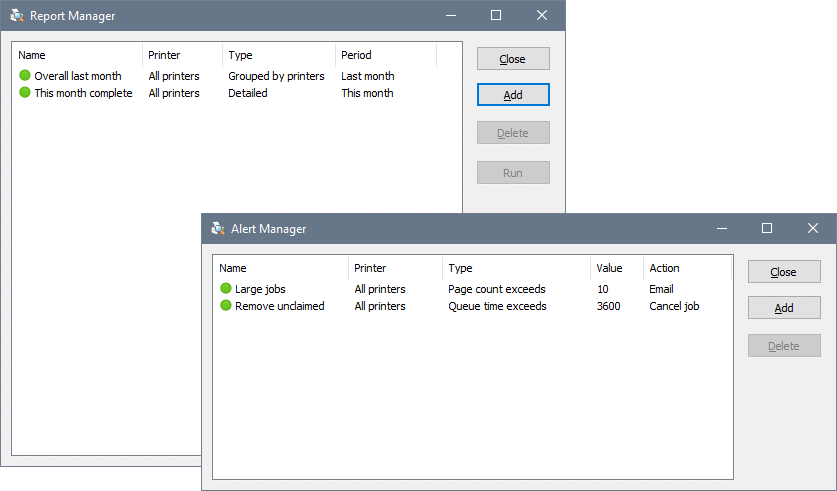Minimize the Report Manager window
837x491 pixels.
[451, 15]
